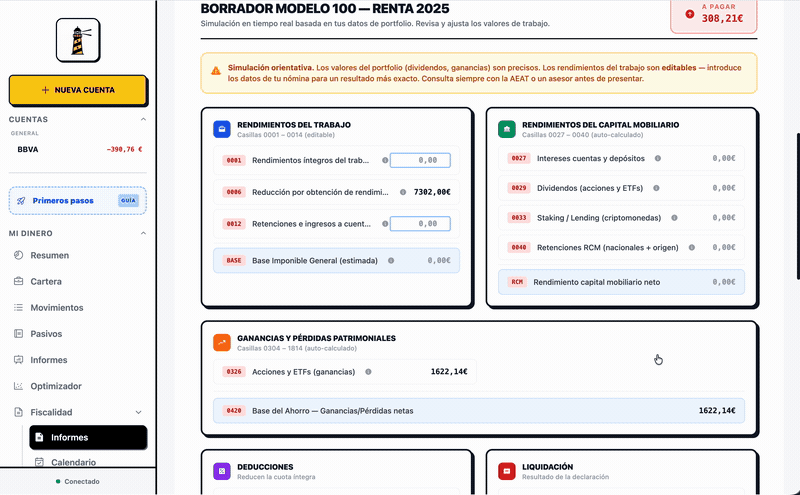Show info for Intereses cuentas y depósitos
This screenshot has width=800, height=495.
(658, 159)
